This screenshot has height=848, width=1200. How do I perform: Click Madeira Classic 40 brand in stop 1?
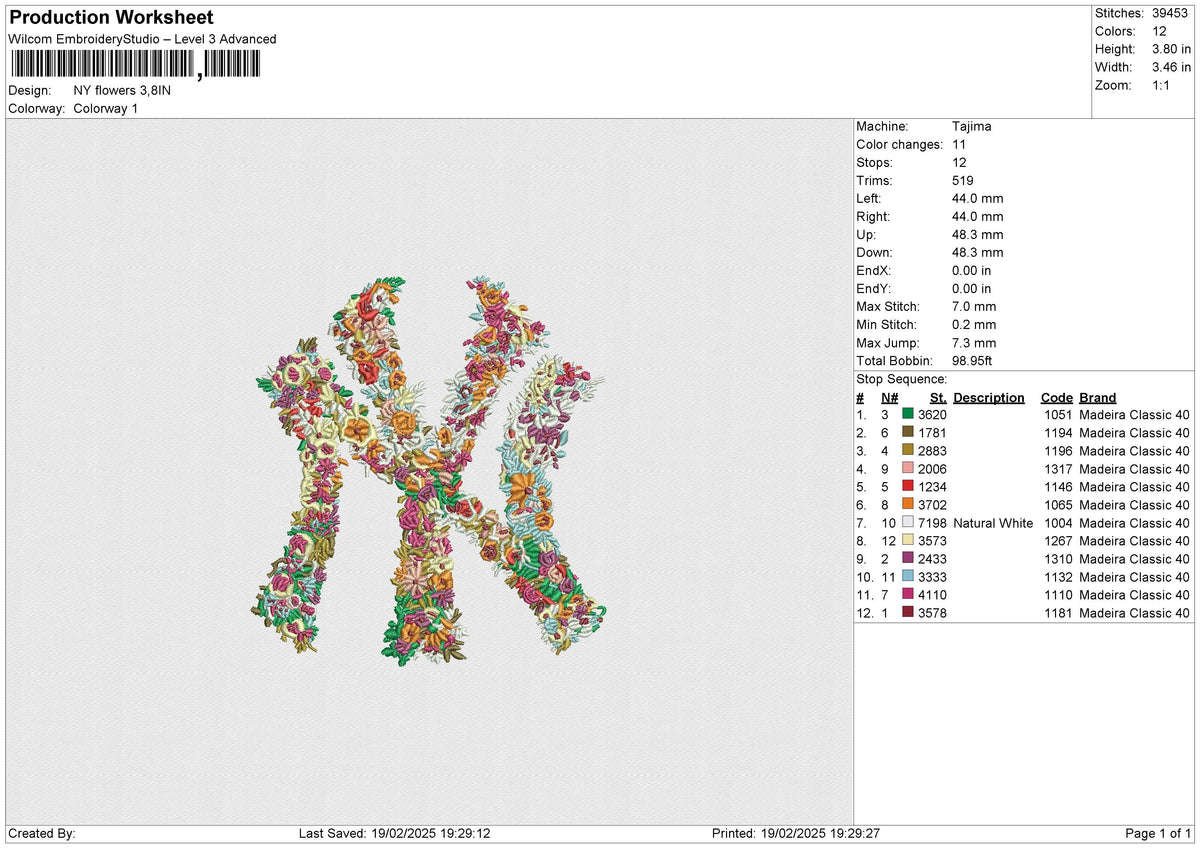(1135, 414)
